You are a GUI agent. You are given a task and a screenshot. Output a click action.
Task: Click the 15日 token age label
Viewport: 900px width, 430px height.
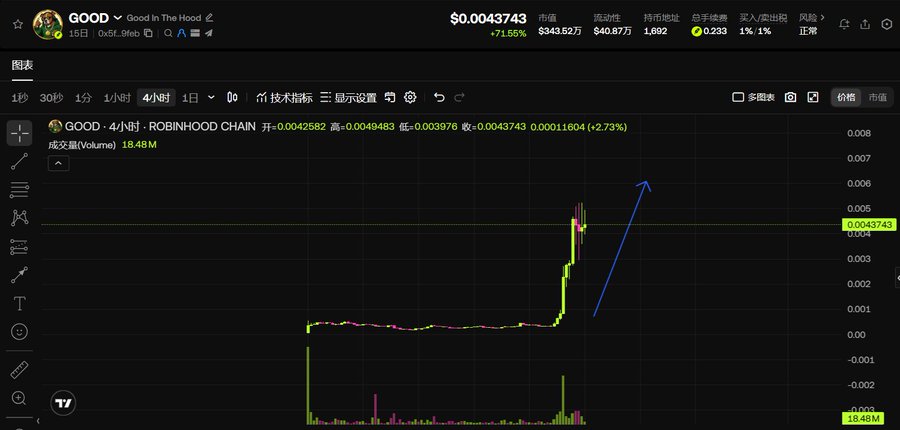(79, 33)
